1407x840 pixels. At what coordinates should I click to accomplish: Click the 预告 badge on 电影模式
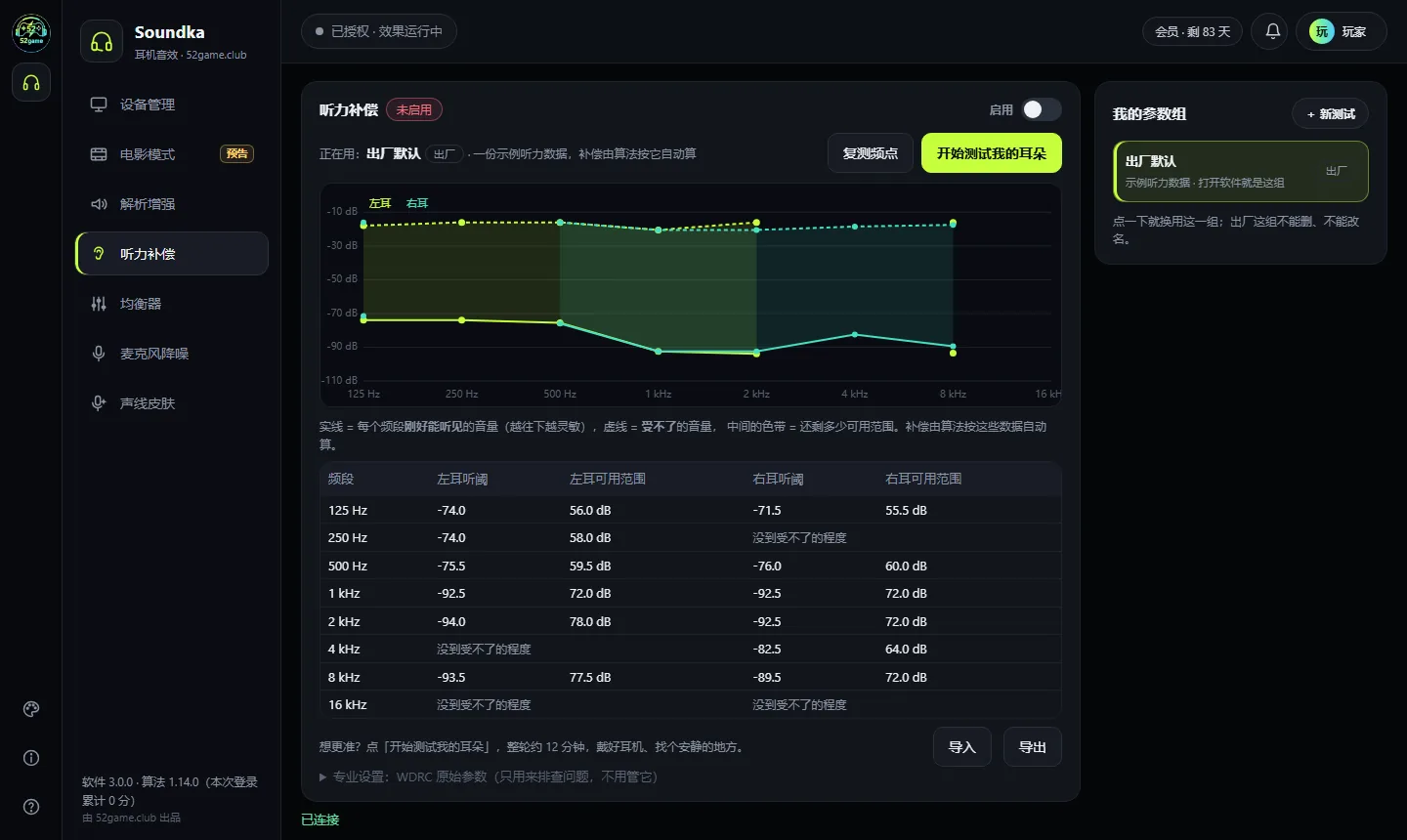[237, 153]
